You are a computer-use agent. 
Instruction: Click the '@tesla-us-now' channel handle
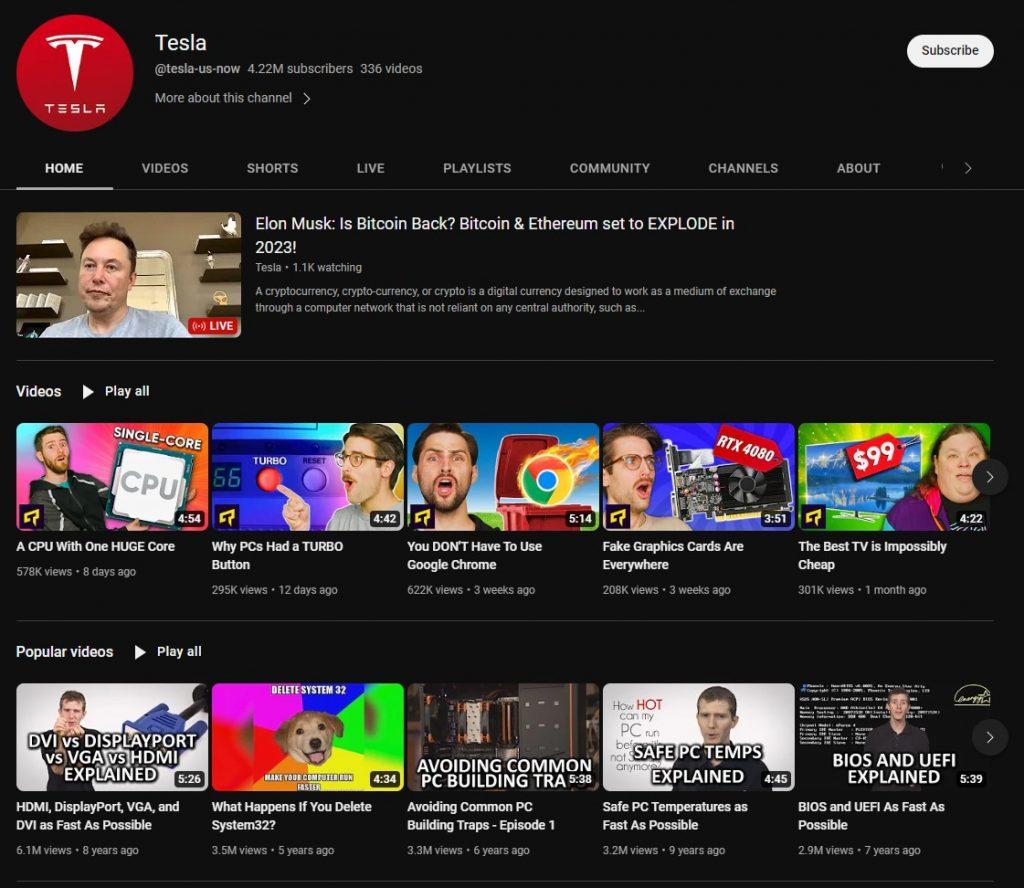[x=197, y=69]
